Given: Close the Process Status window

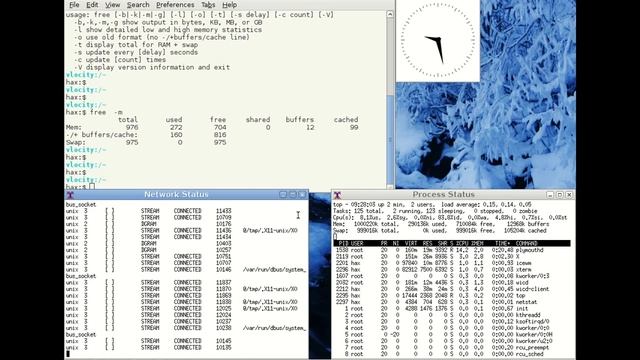Looking at the screenshot, I should [569, 195].
